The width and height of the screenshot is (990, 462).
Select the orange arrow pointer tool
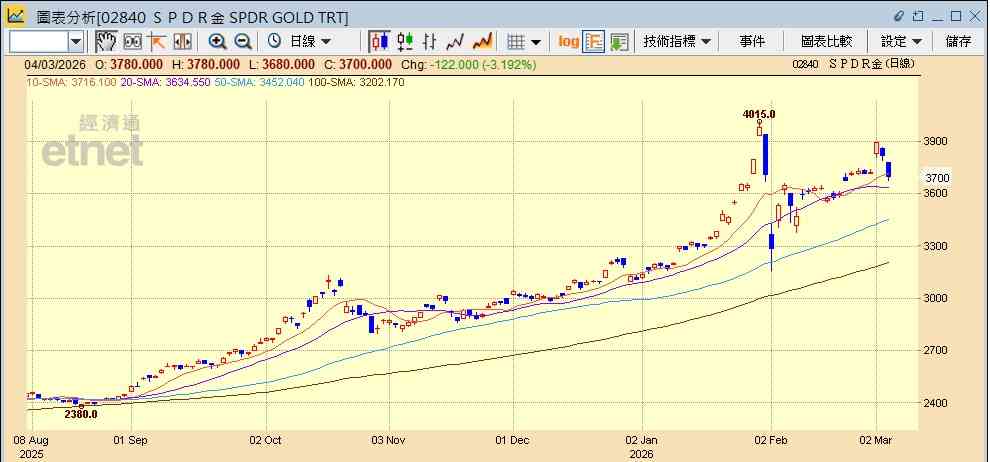(157, 42)
